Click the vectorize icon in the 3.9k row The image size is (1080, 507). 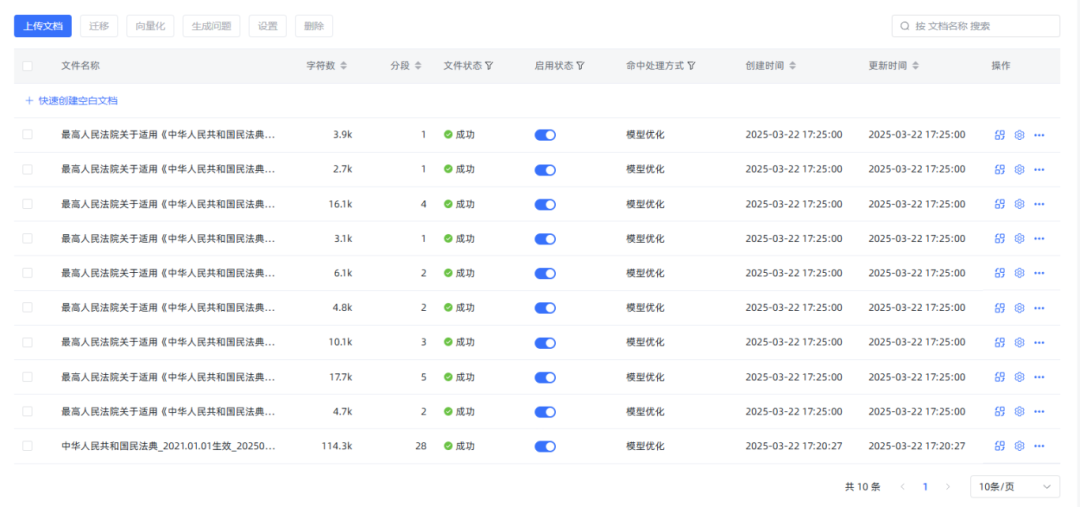pyautogui.click(x=1000, y=135)
